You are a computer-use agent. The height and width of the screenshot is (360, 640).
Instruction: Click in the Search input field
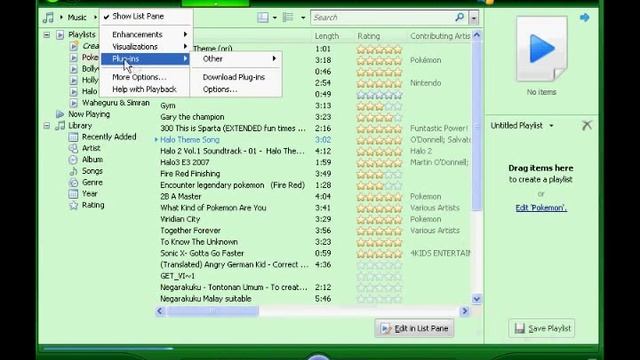(383, 18)
